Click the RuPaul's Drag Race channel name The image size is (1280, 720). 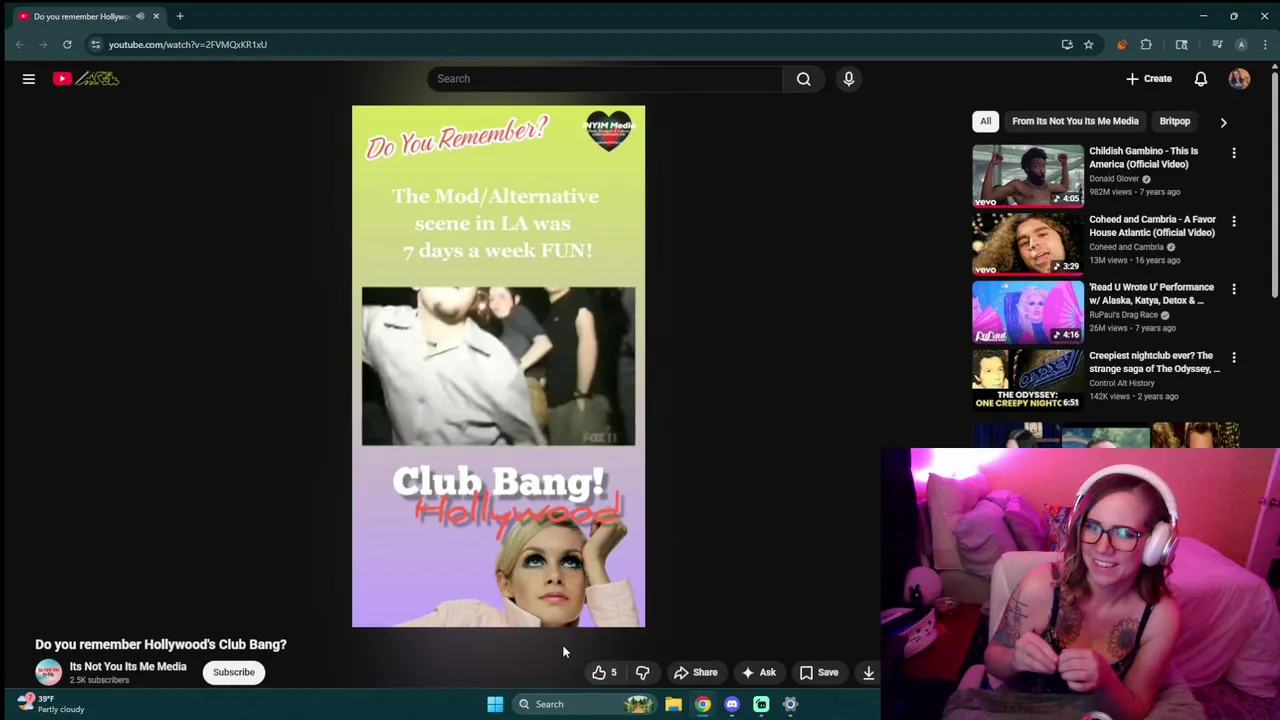[x=1123, y=315]
